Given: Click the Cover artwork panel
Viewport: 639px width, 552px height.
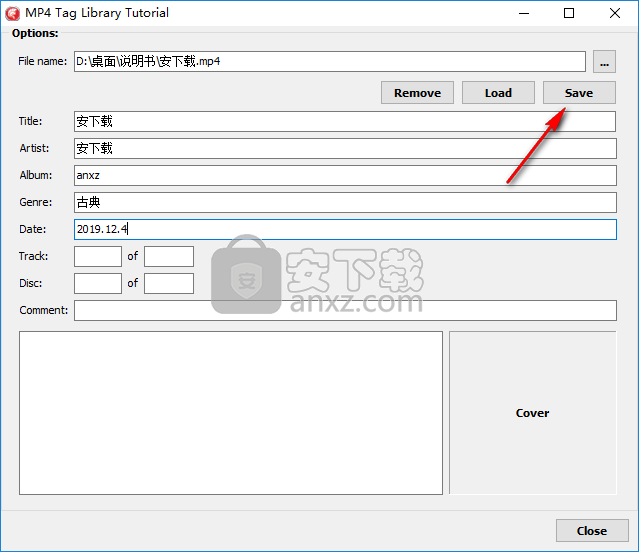Looking at the screenshot, I should [x=532, y=412].
